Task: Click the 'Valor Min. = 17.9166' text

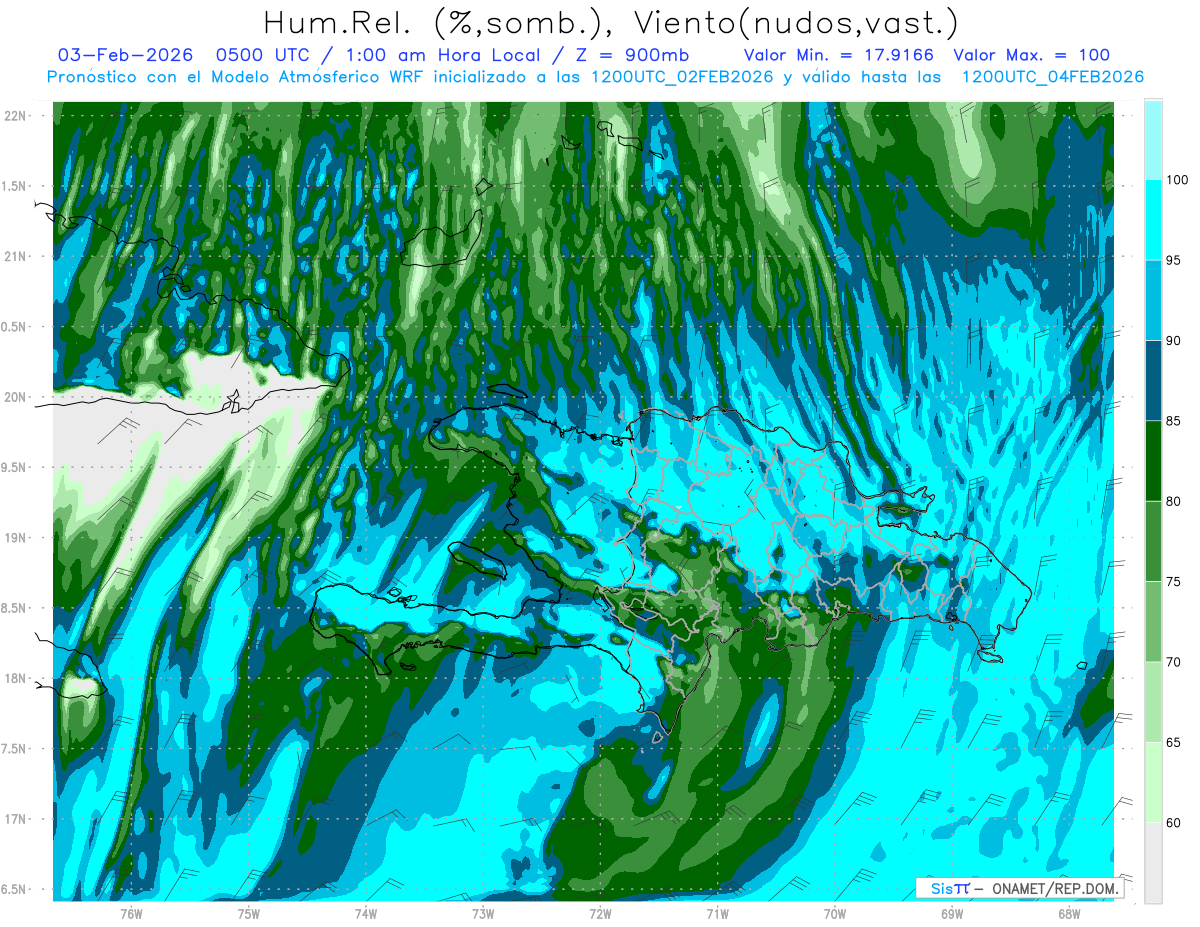Action: tap(840, 55)
